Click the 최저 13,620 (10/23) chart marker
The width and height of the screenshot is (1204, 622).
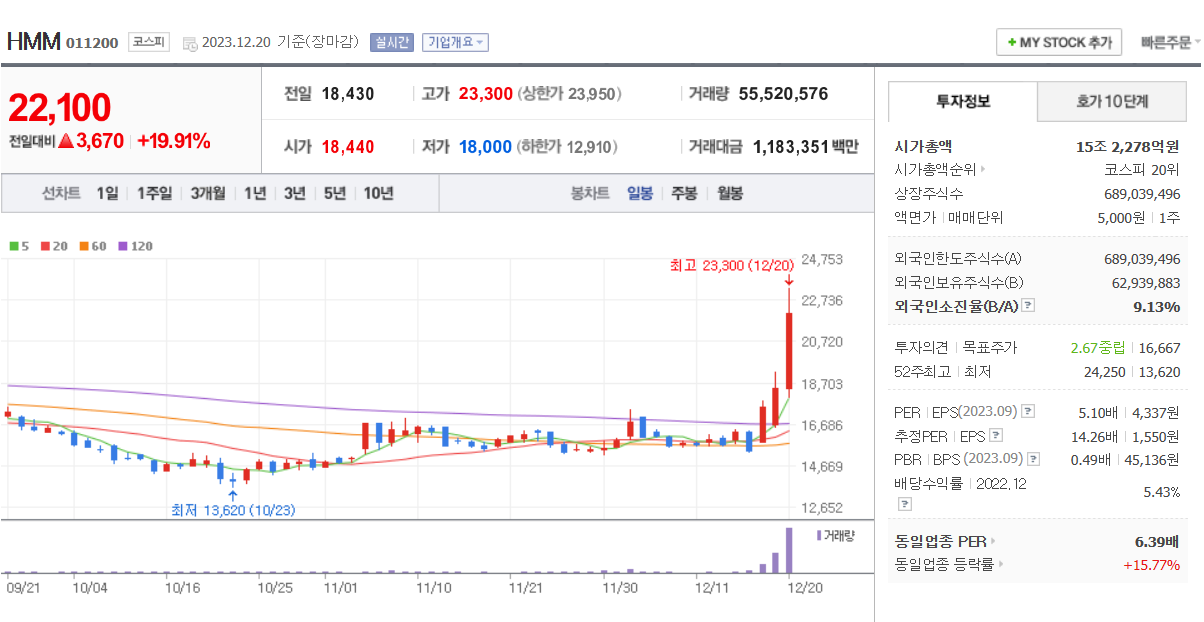[x=233, y=510]
